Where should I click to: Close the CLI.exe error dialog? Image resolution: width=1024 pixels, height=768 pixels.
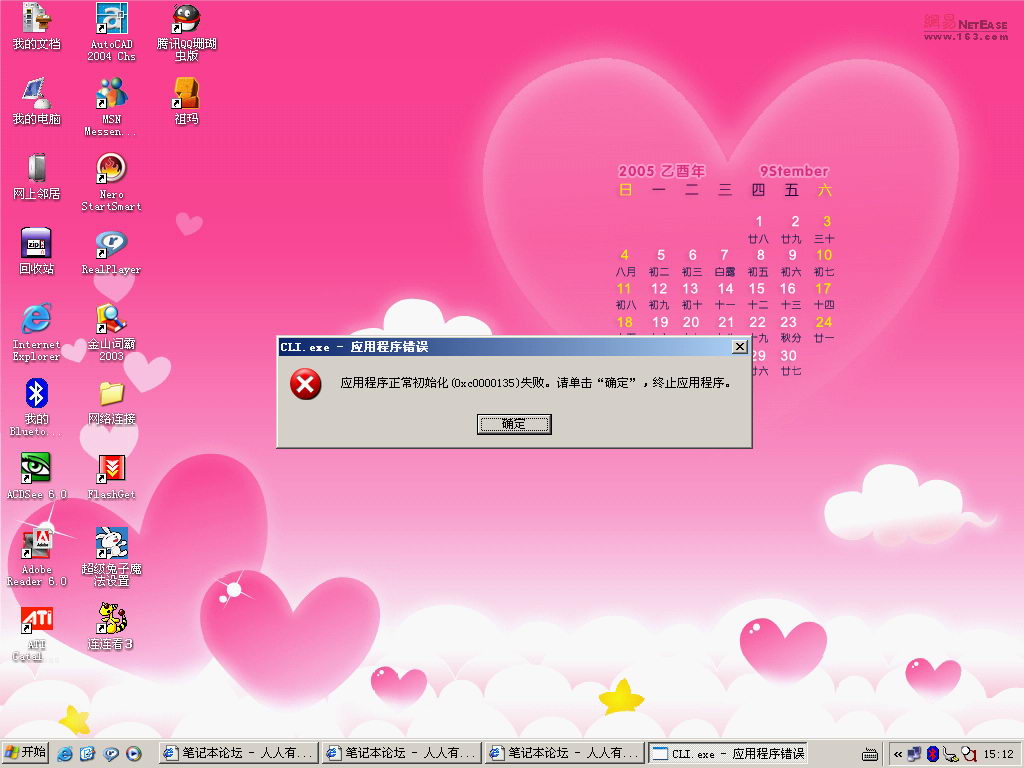739,347
